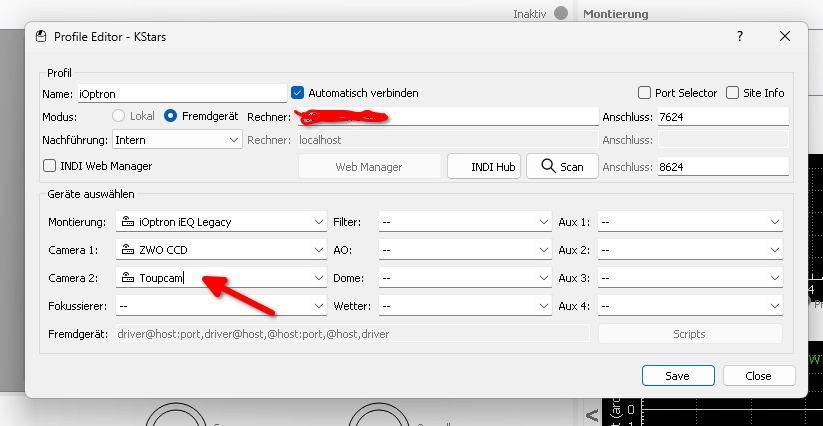Click the Scan button
Viewport: 823px width, 426px height.
[x=562, y=167]
